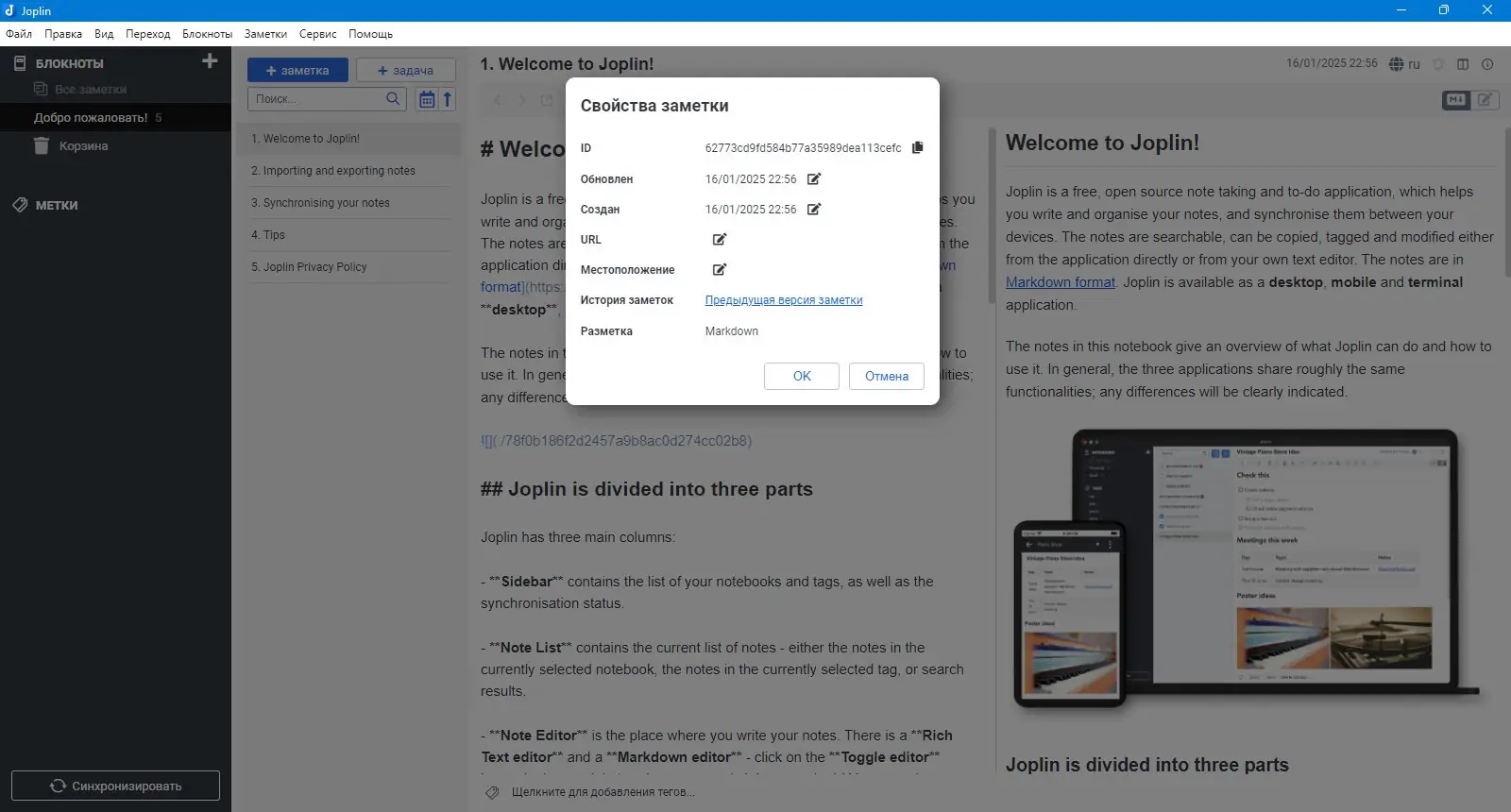The image size is (1511, 812).
Task: Open the Блокноты menu
Action: (207, 34)
